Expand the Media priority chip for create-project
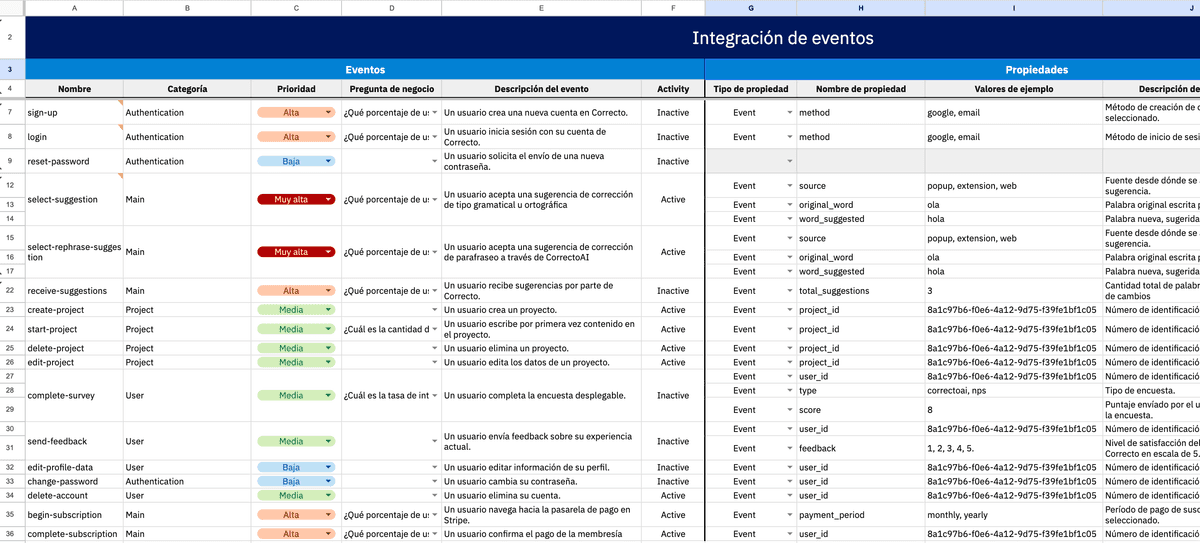This screenshot has height=543, width=1200. pyautogui.click(x=296, y=310)
